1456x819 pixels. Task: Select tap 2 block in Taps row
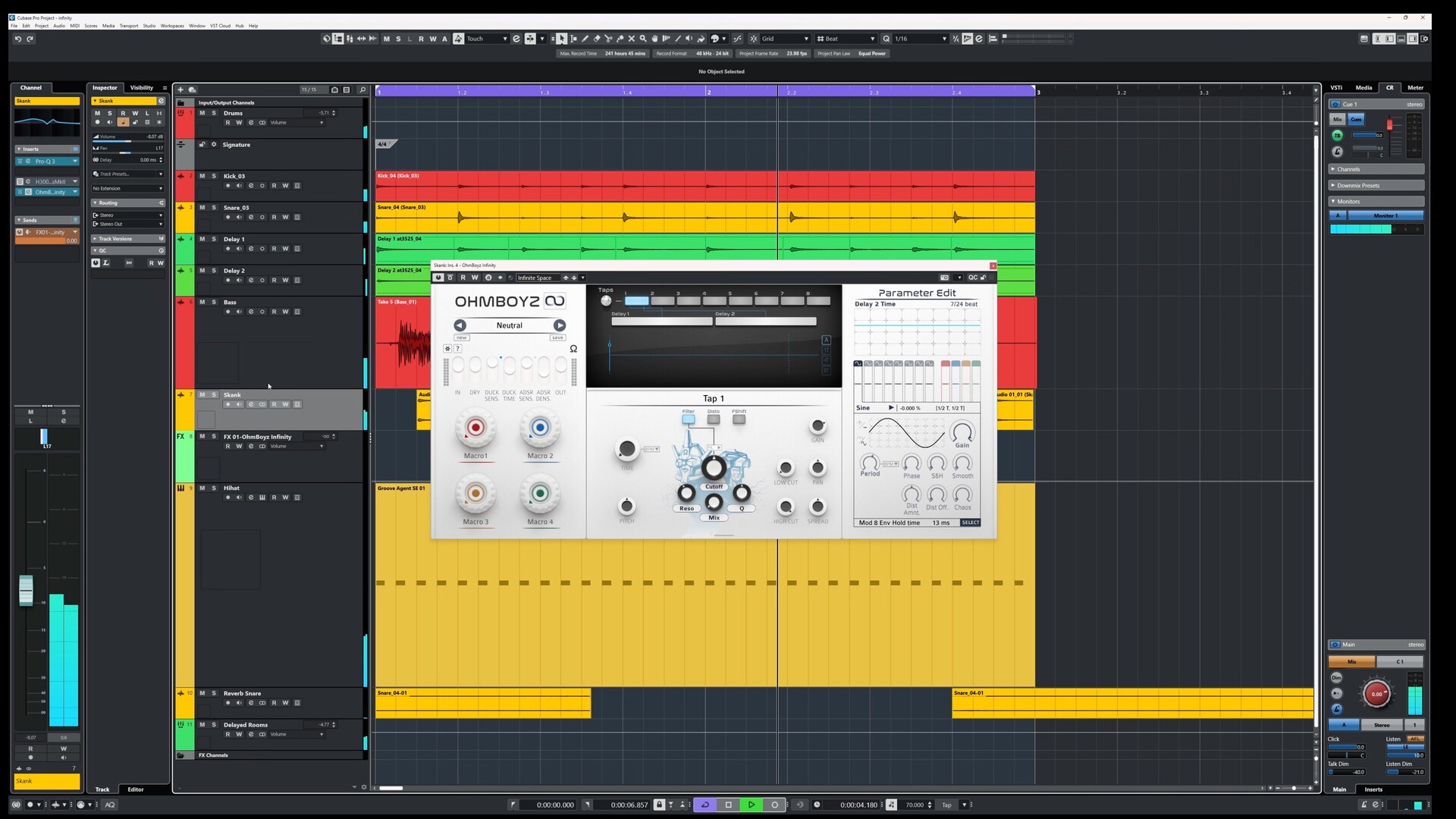pyautogui.click(x=663, y=301)
